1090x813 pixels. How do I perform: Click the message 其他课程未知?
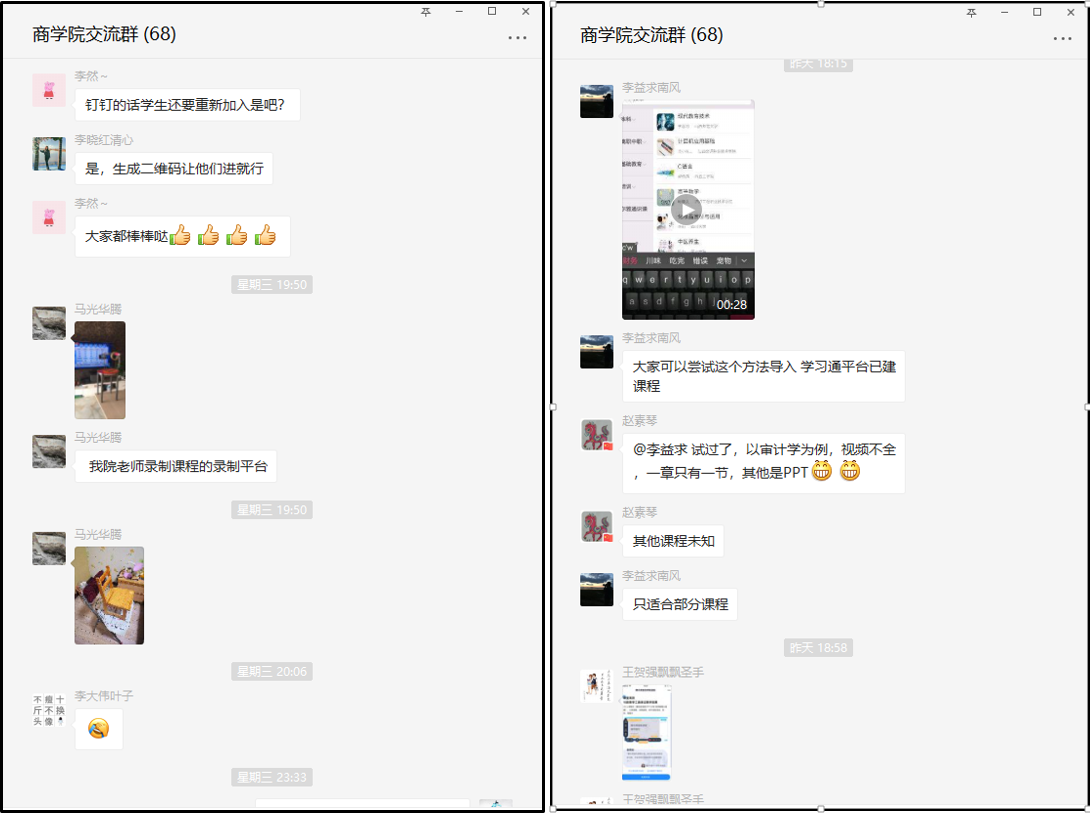(673, 541)
